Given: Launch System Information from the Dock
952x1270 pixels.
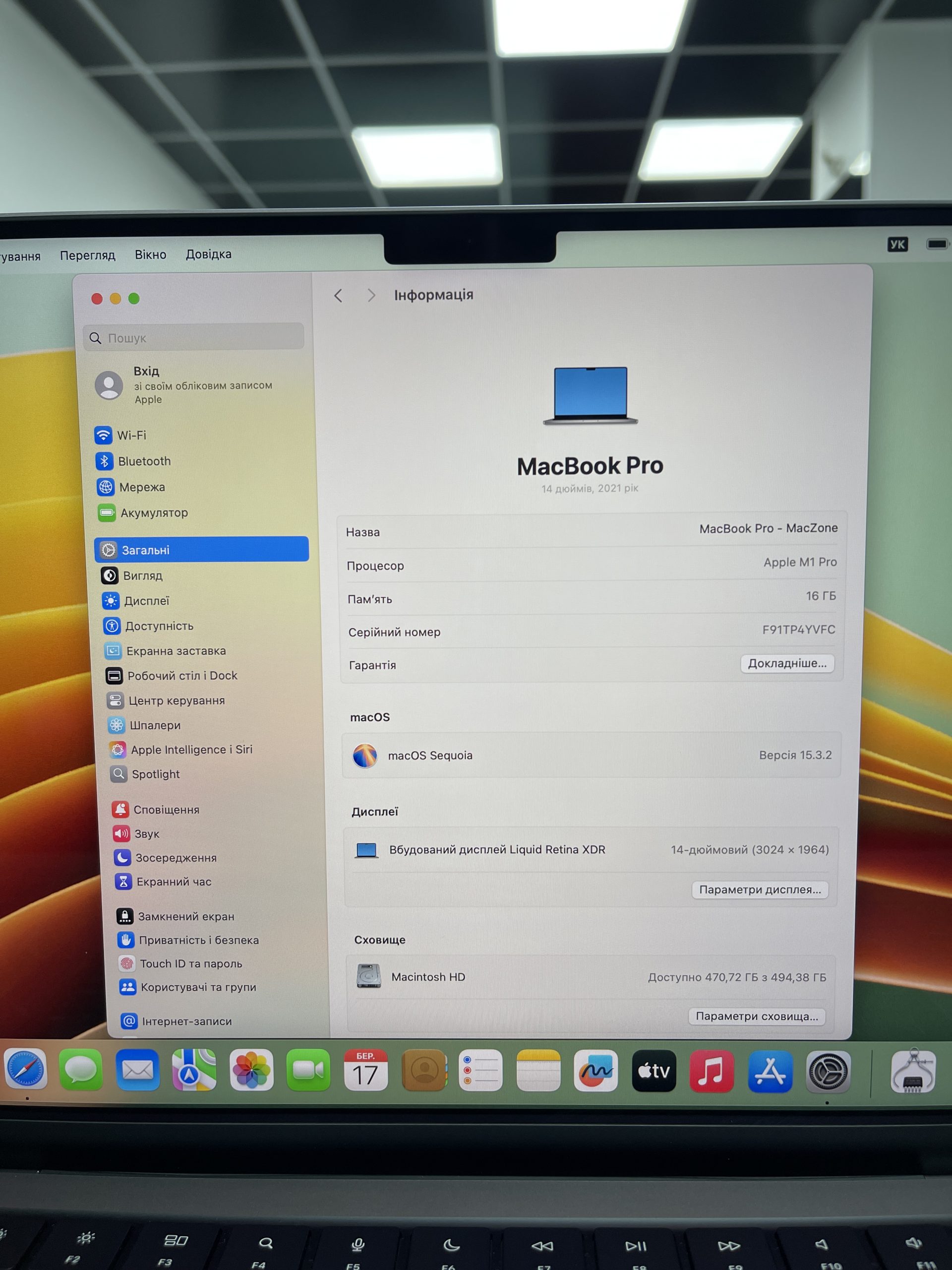Looking at the screenshot, I should [913, 1072].
